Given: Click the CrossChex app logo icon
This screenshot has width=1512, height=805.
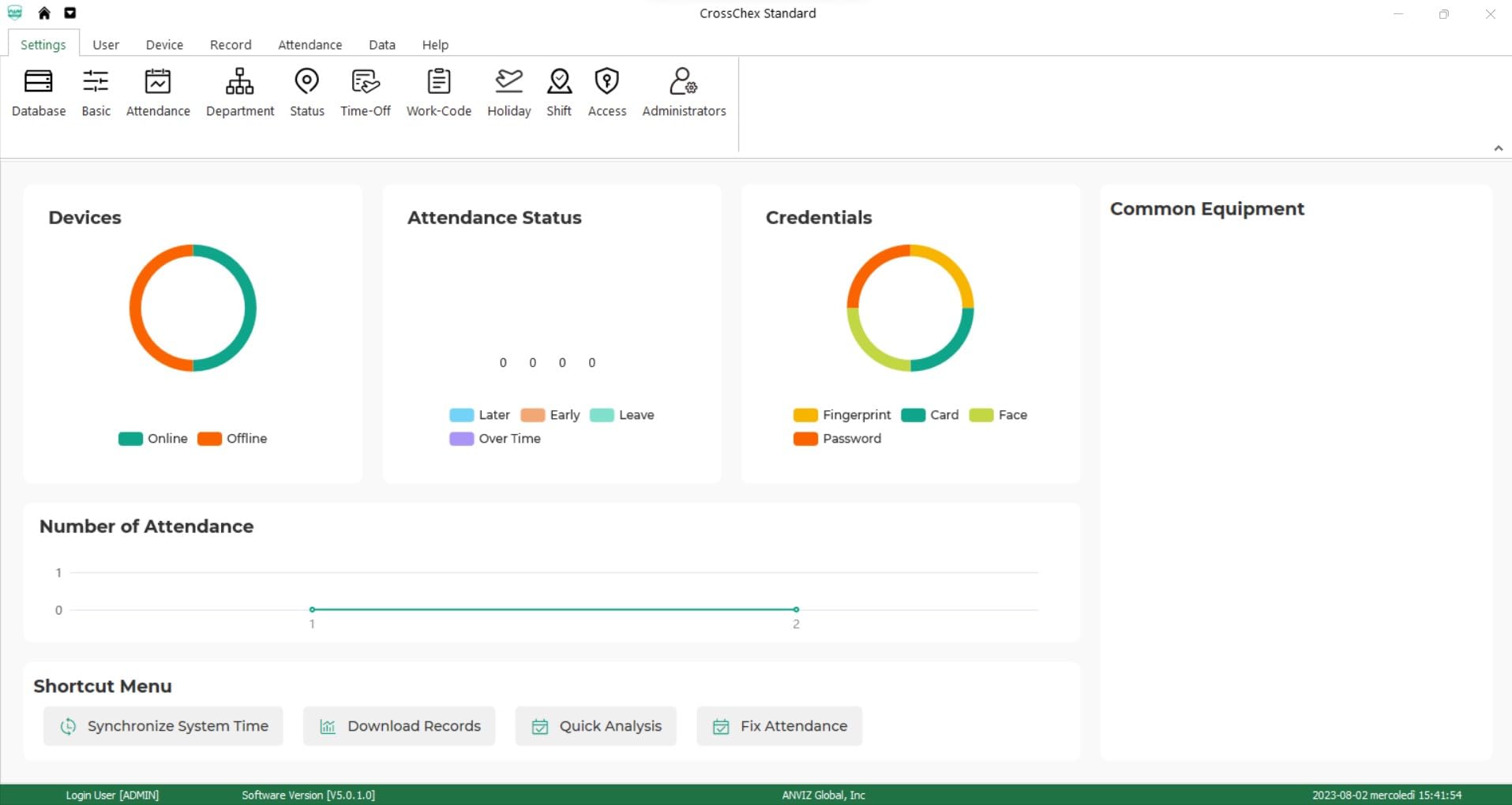Looking at the screenshot, I should [x=15, y=13].
